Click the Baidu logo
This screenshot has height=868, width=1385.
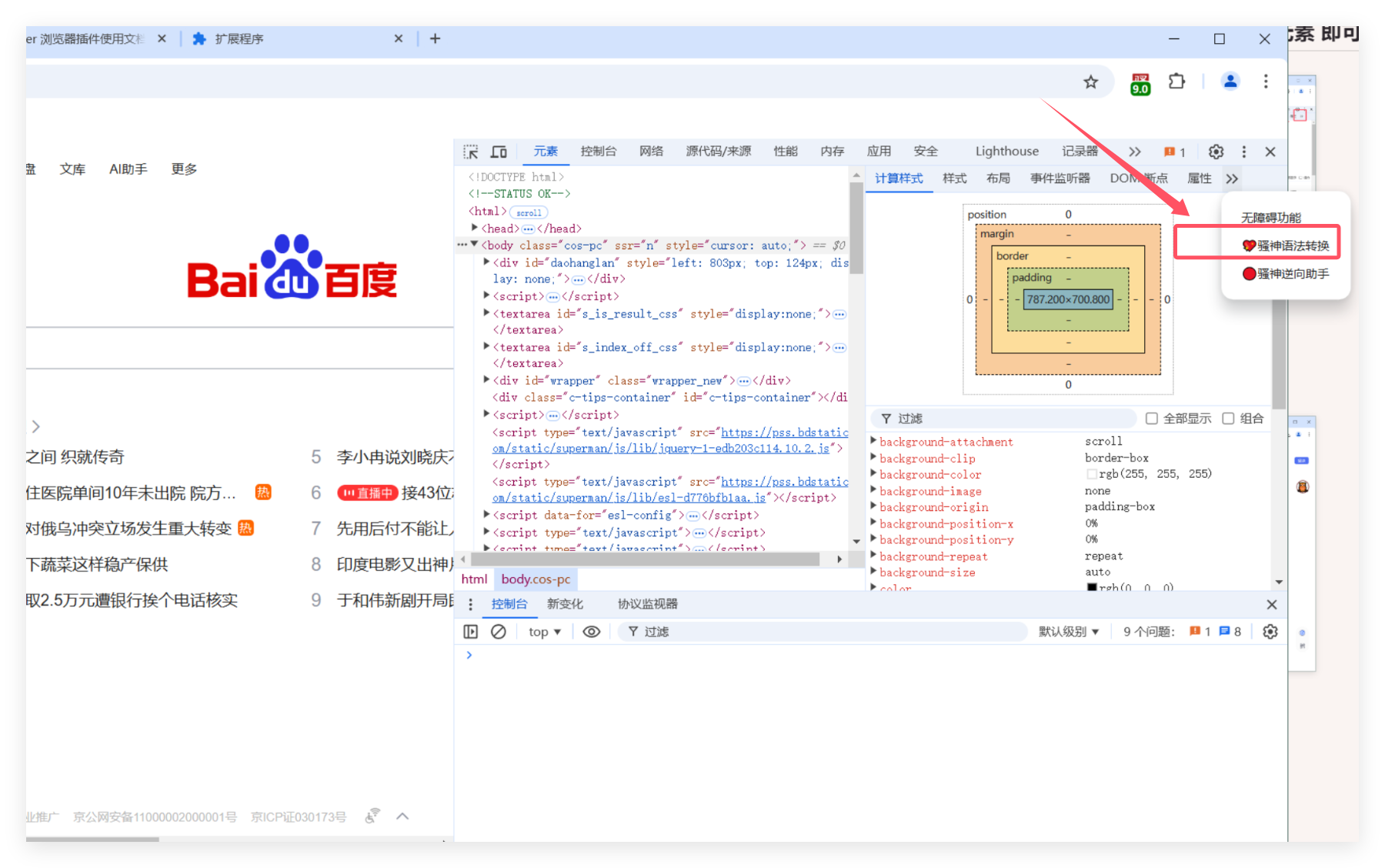pyautogui.click(x=292, y=267)
